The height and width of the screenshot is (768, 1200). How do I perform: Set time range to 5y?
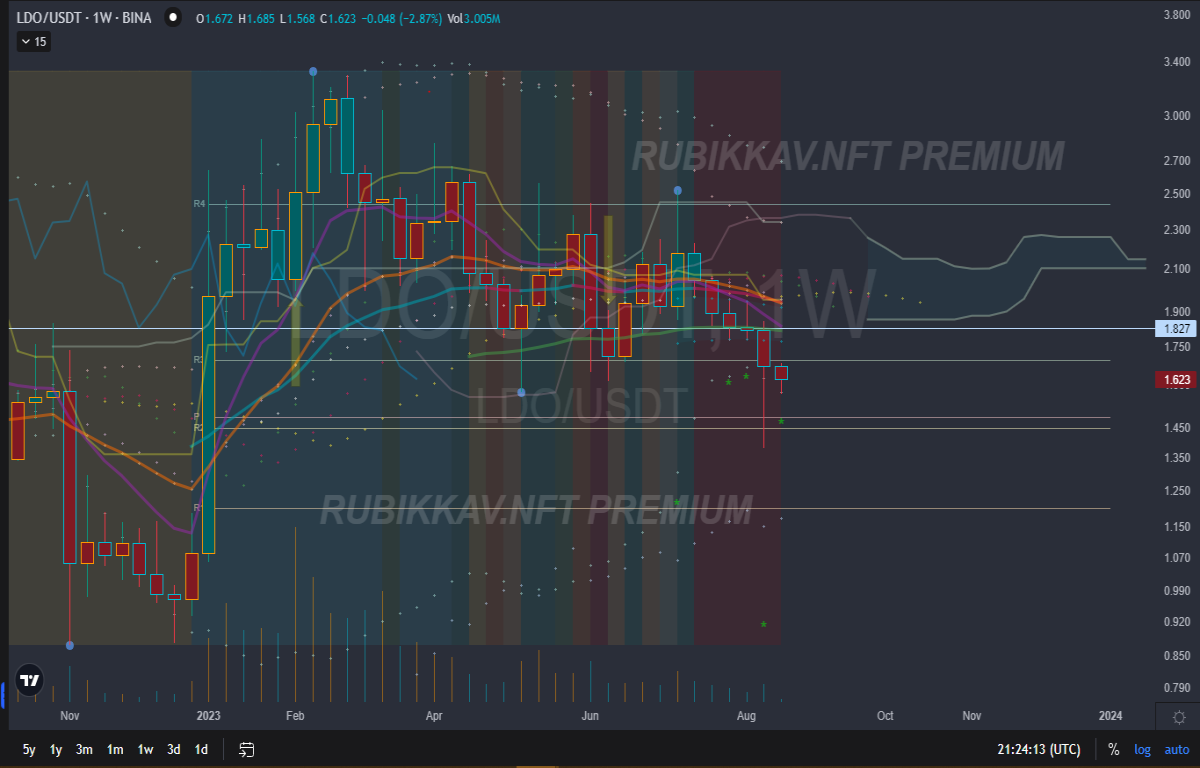[29, 749]
